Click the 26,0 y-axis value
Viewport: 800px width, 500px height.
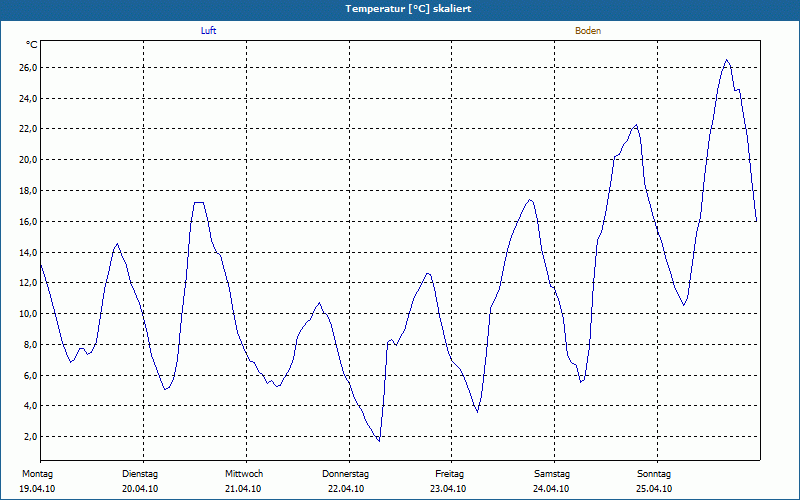pyautogui.click(x=29, y=68)
